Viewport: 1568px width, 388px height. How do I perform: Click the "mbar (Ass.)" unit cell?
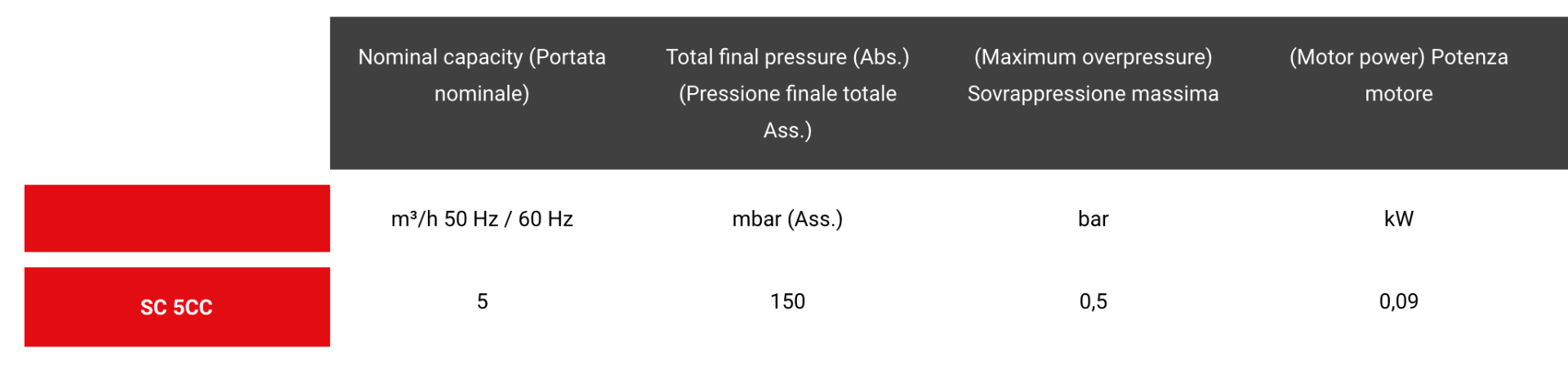[787, 219]
